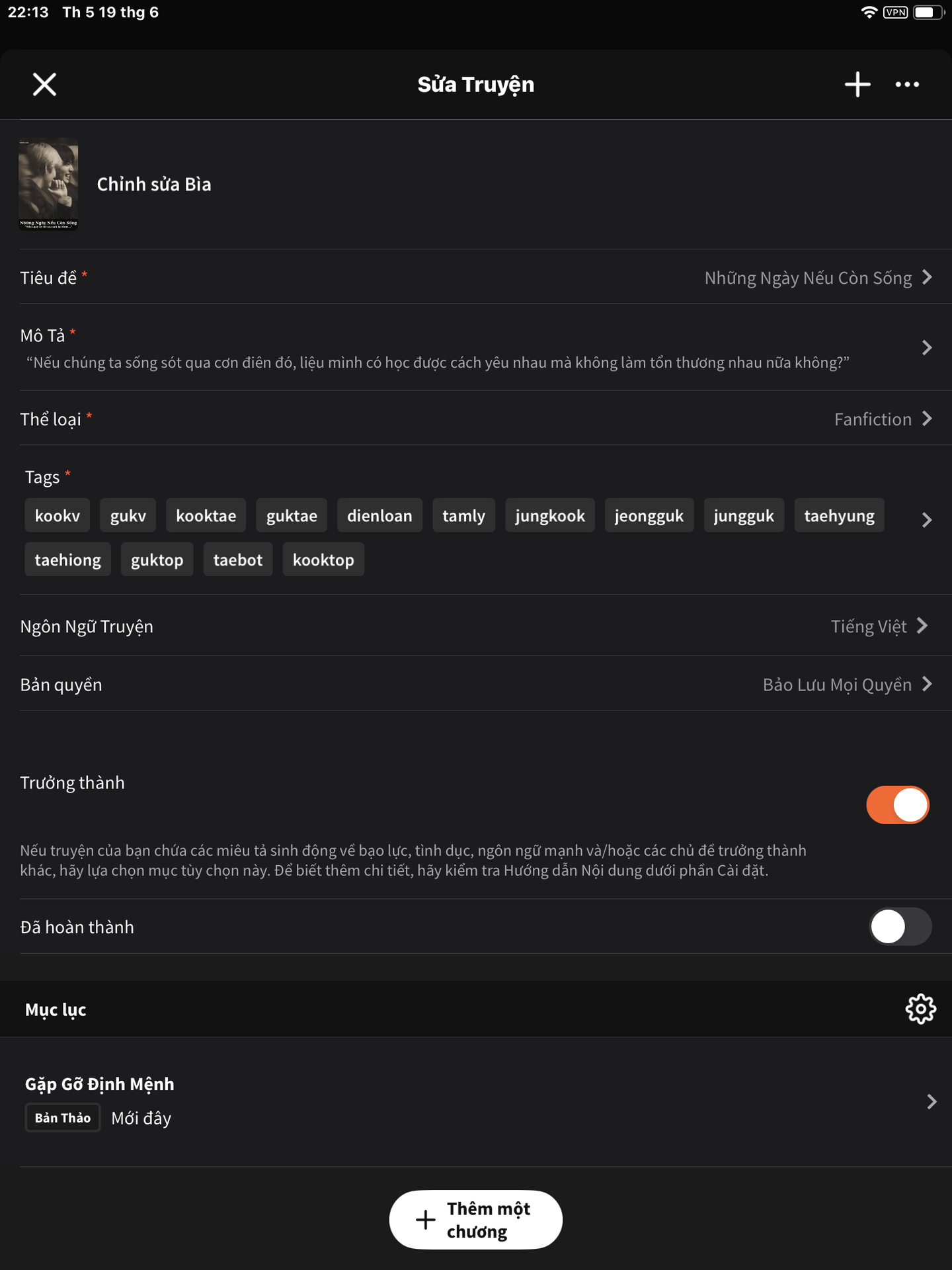Check the VPN status icon
The width and height of the screenshot is (952, 1270).
895,12
